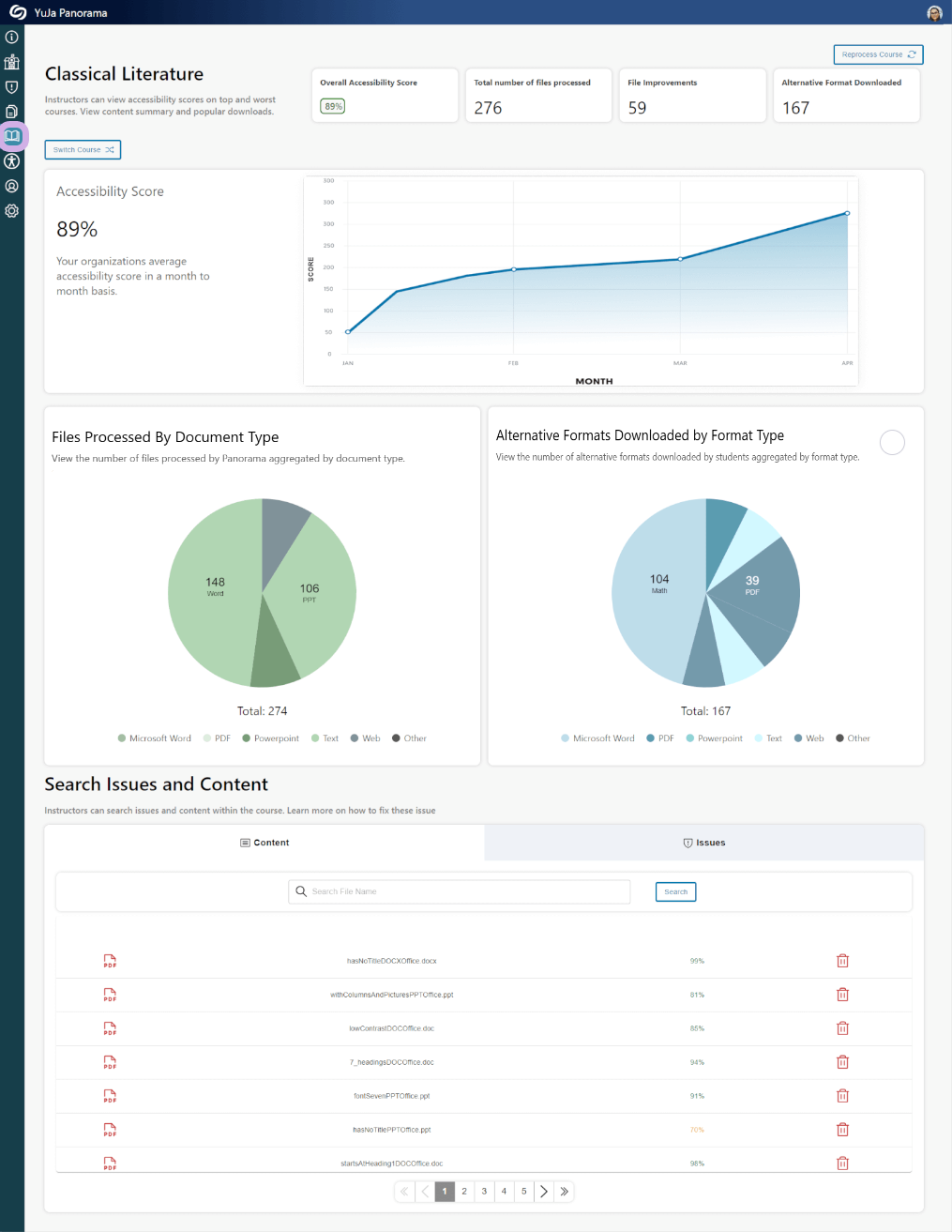Select the documents icon in the sidebar

tap(12, 112)
